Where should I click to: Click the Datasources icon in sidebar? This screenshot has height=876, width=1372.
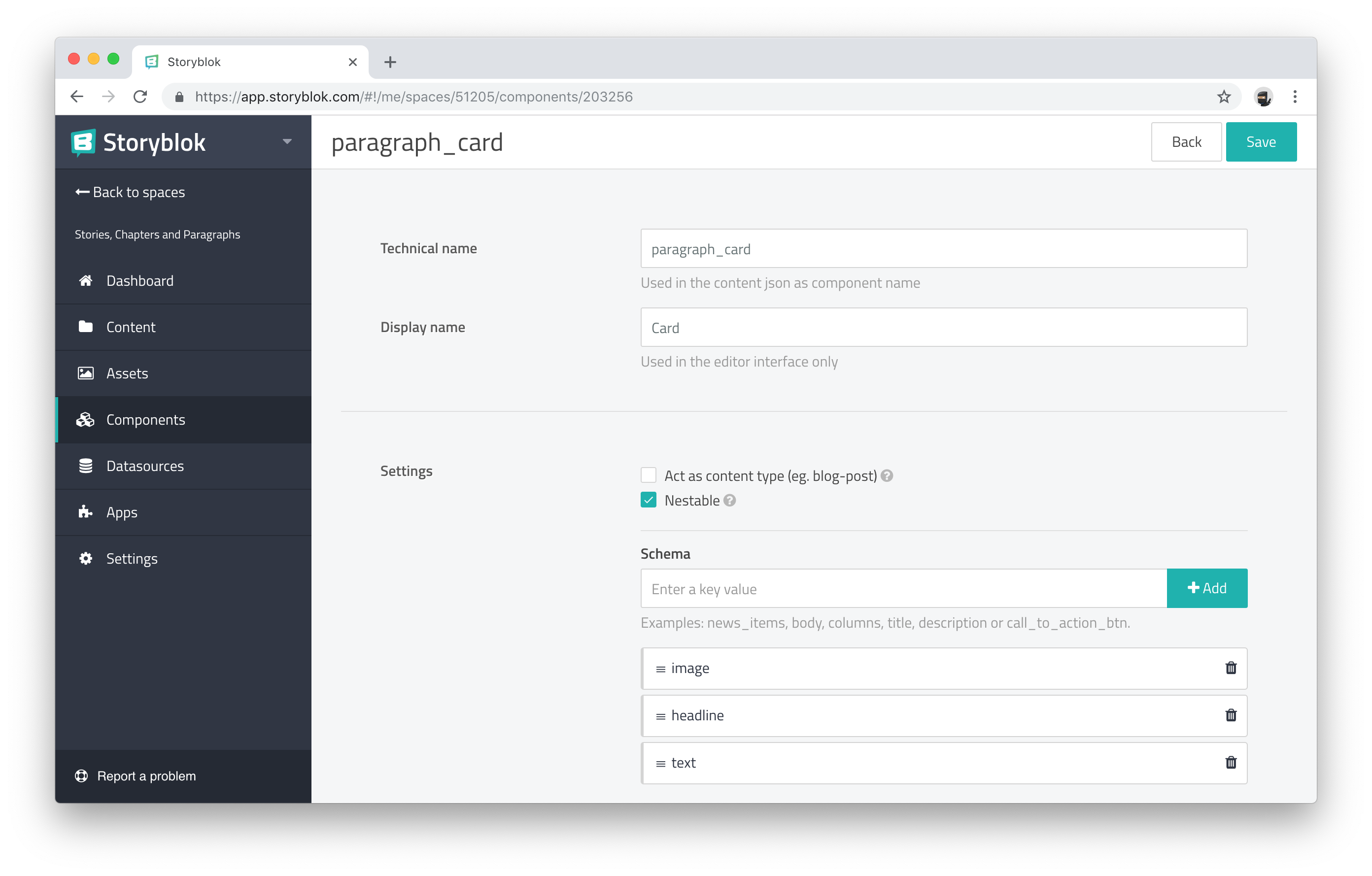[x=85, y=465]
